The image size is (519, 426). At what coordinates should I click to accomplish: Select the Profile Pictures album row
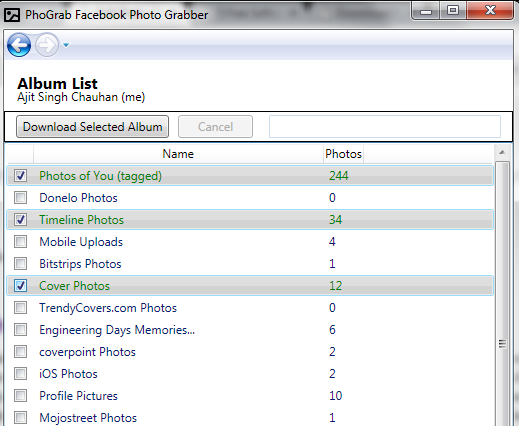[250, 396]
